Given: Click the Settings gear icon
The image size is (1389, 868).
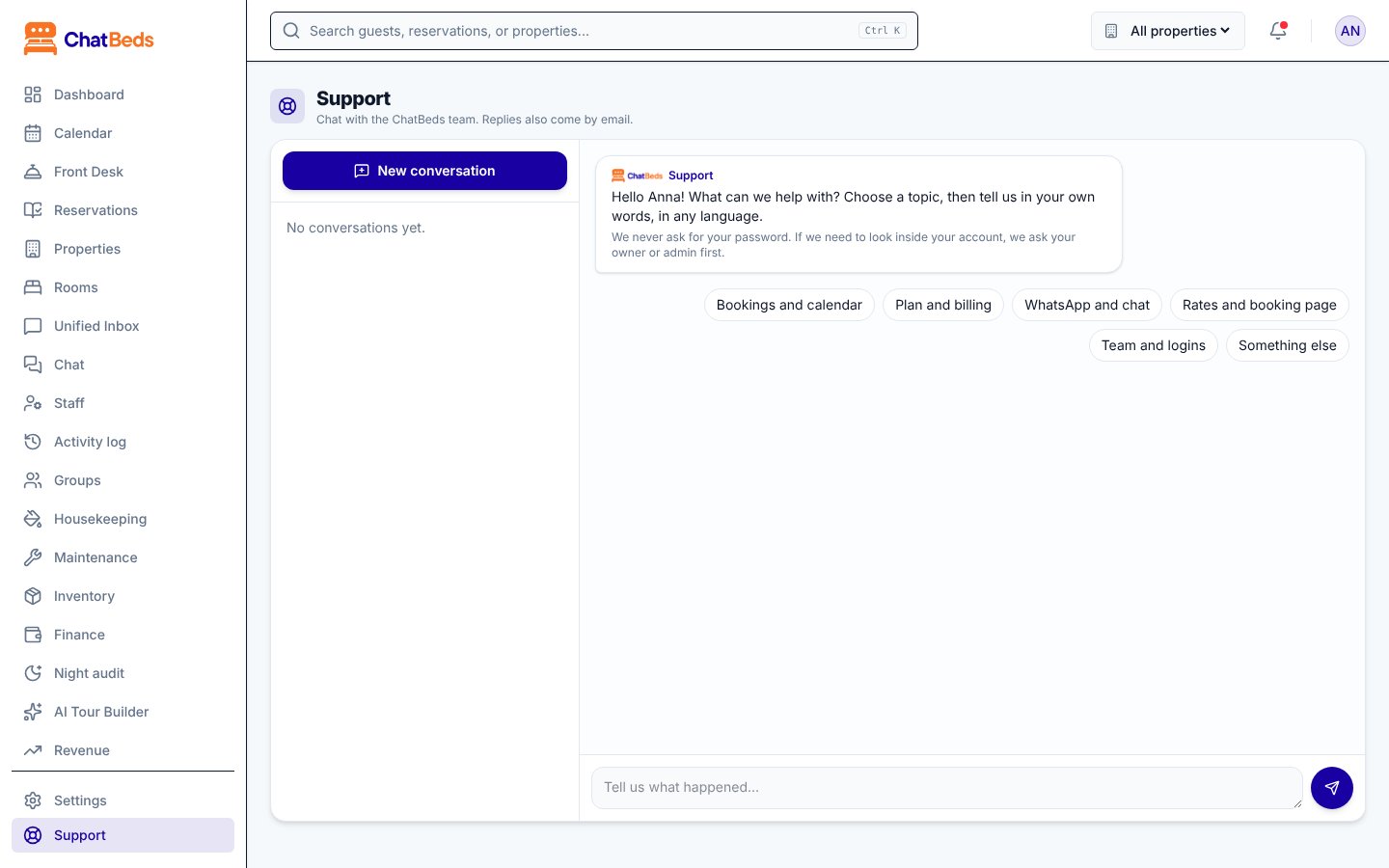Looking at the screenshot, I should tap(33, 800).
